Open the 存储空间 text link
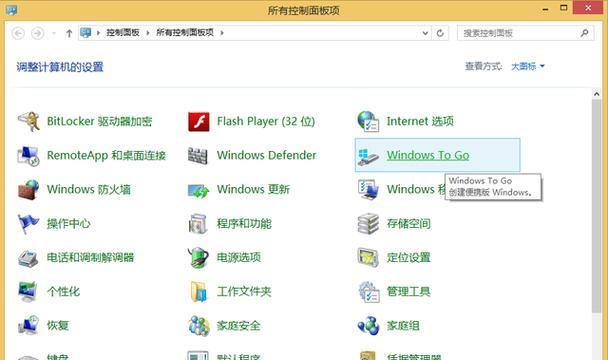 [x=408, y=223]
